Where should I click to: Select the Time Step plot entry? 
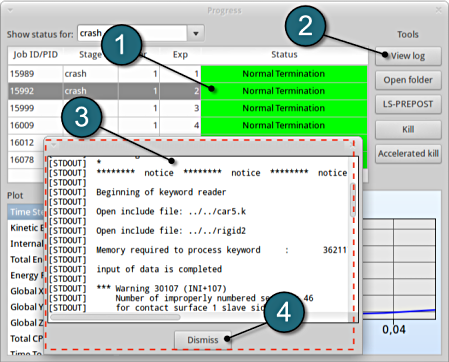(x=26, y=212)
